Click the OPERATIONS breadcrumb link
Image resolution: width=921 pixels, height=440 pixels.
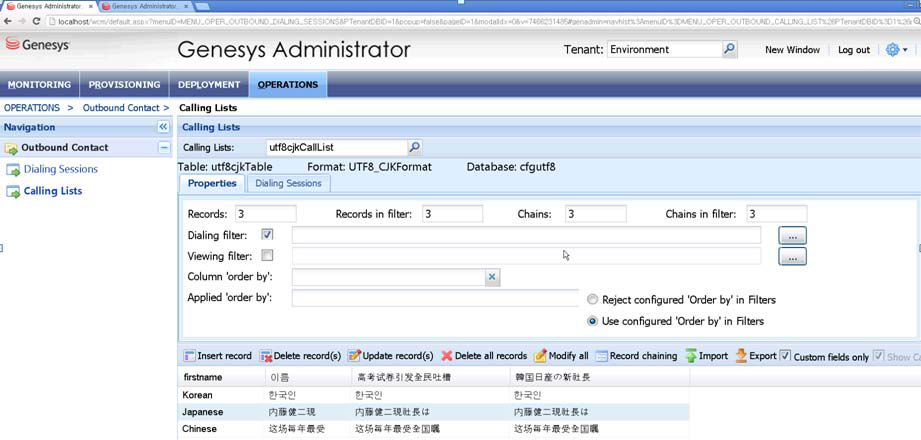(32, 108)
